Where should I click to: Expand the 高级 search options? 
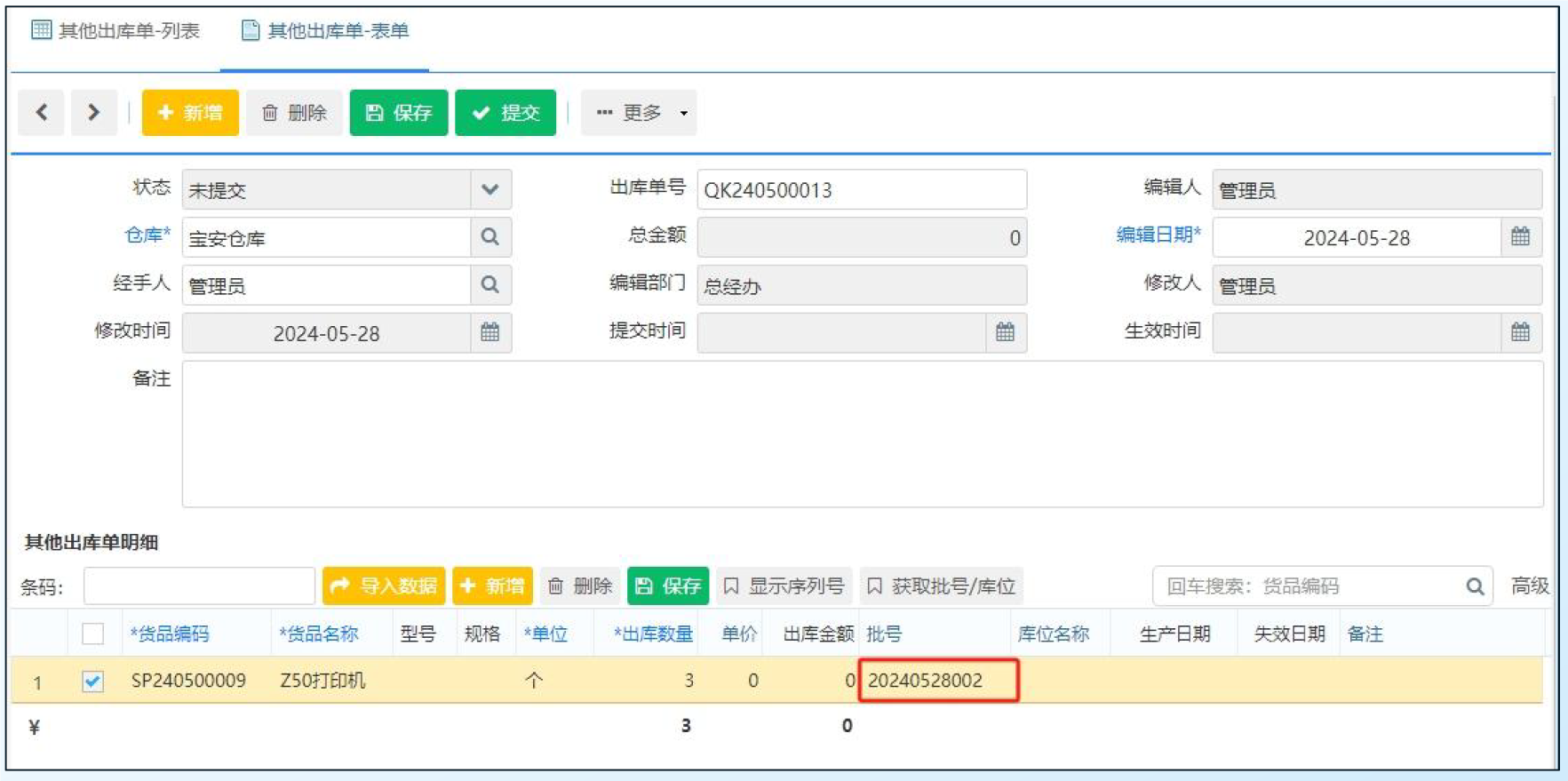coord(1529,586)
